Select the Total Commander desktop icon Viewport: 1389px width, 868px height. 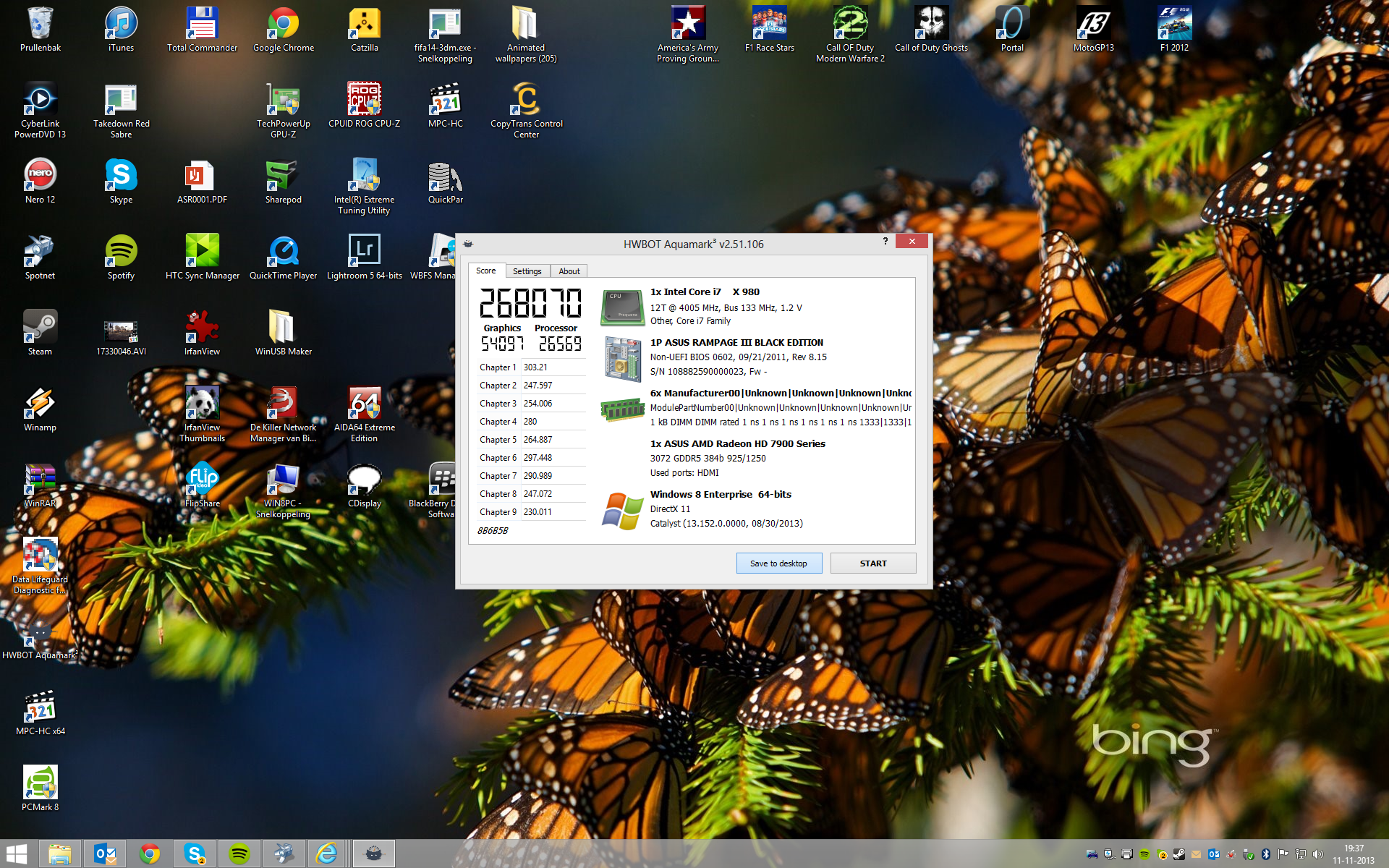click(203, 29)
